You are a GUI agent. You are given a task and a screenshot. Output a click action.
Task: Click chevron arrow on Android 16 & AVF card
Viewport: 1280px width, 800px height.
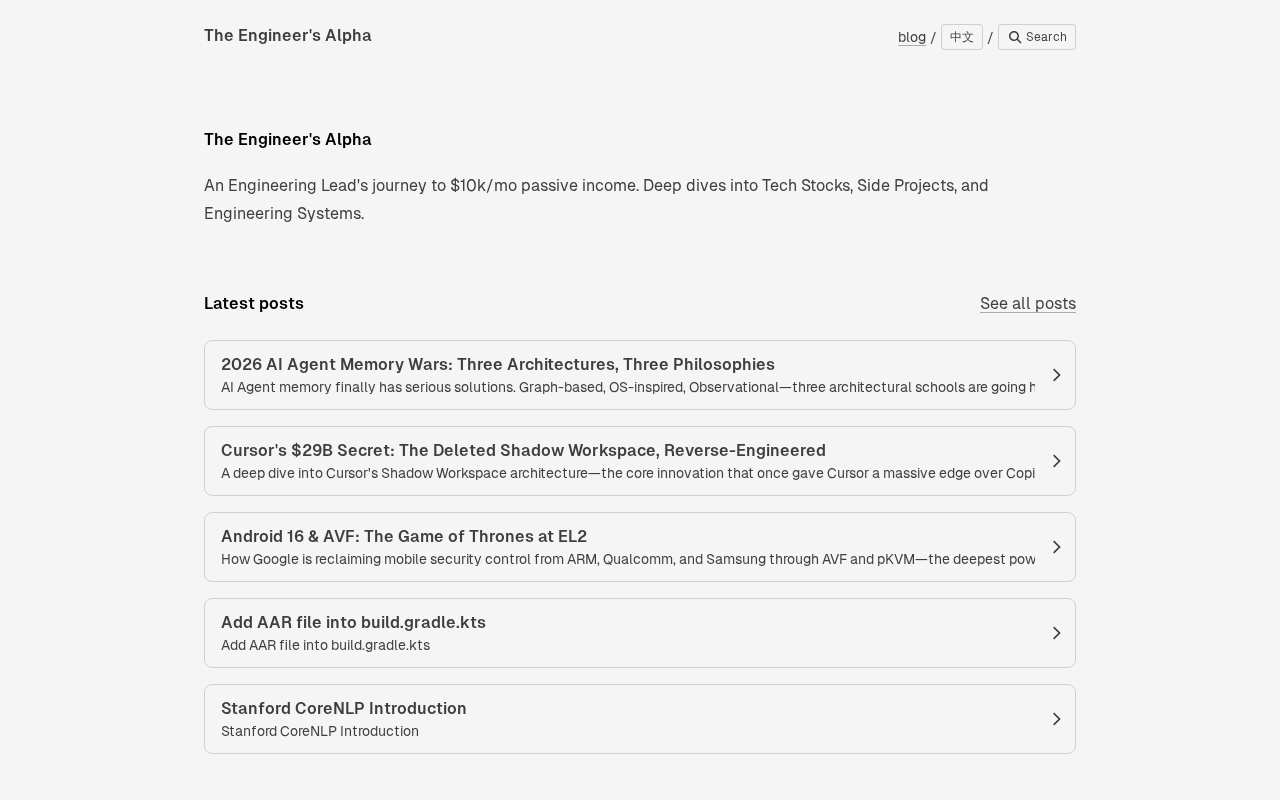click(1056, 547)
